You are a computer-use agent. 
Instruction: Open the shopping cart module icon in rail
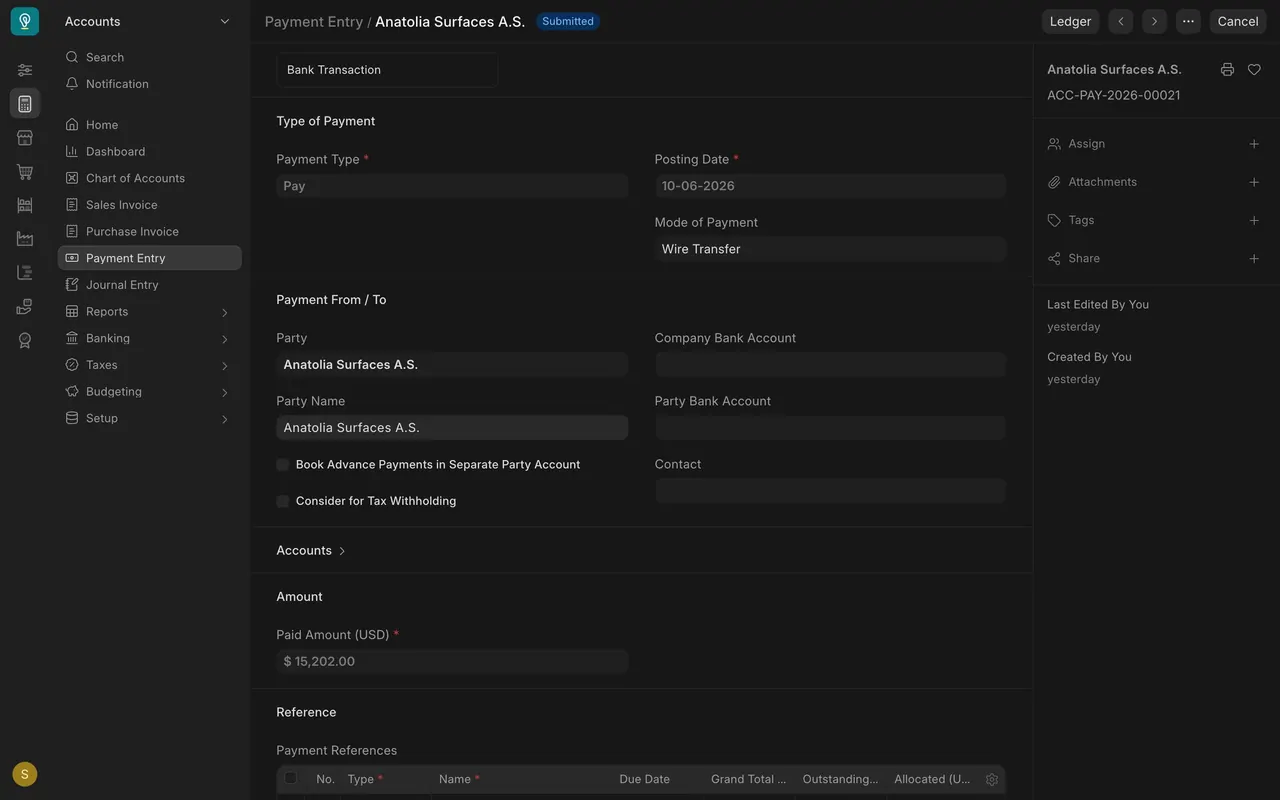[x=25, y=172]
